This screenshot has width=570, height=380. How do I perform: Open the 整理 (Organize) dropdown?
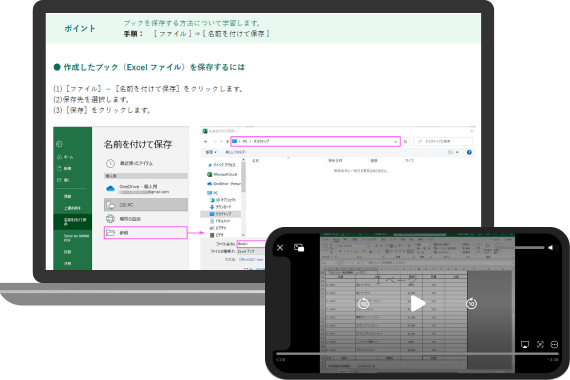[x=211, y=152]
